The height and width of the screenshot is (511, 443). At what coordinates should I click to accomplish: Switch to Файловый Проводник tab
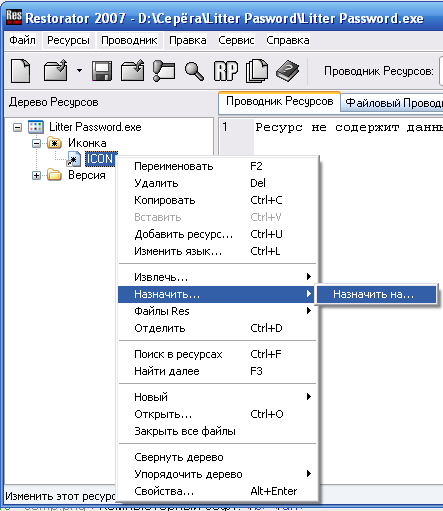click(393, 103)
